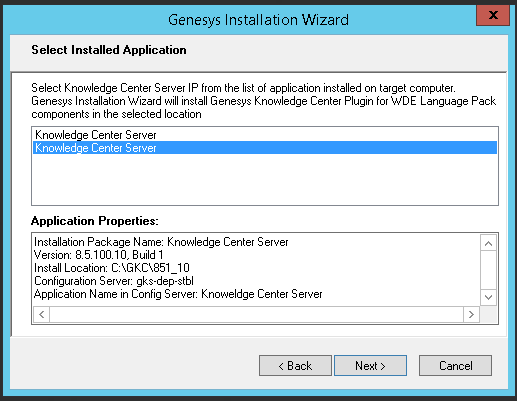Viewport: 517px width, 401px height.
Task: Select the highlighted Knowledge Center Server entry
Action: coord(265,148)
